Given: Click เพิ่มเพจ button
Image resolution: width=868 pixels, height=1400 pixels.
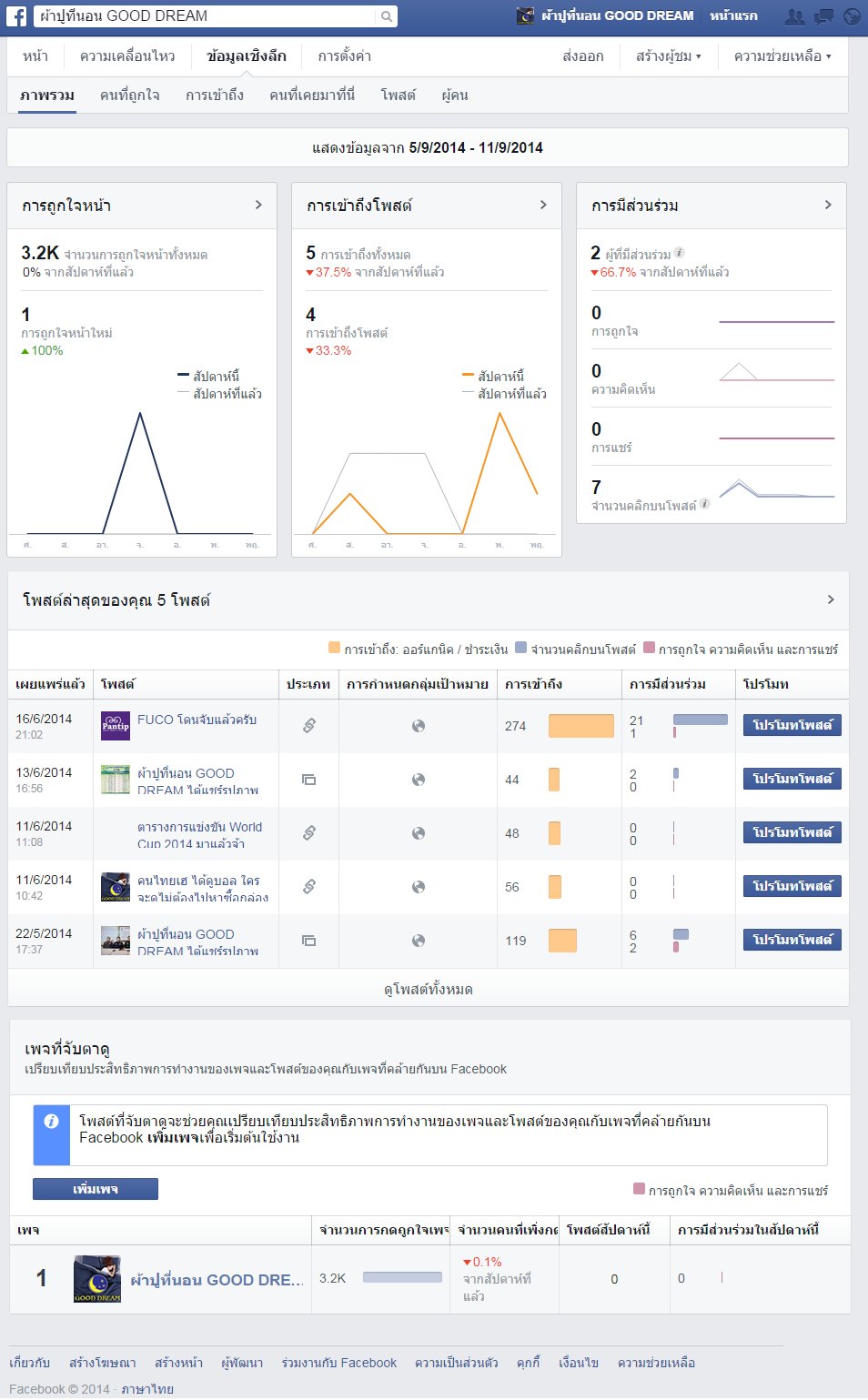Looking at the screenshot, I should tap(96, 1189).
